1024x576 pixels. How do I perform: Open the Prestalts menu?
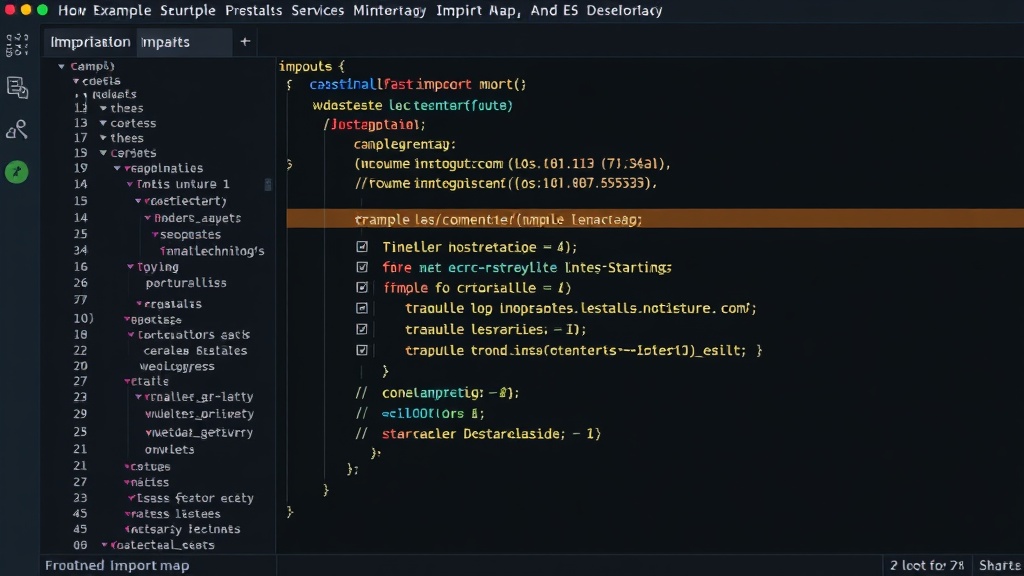(253, 10)
